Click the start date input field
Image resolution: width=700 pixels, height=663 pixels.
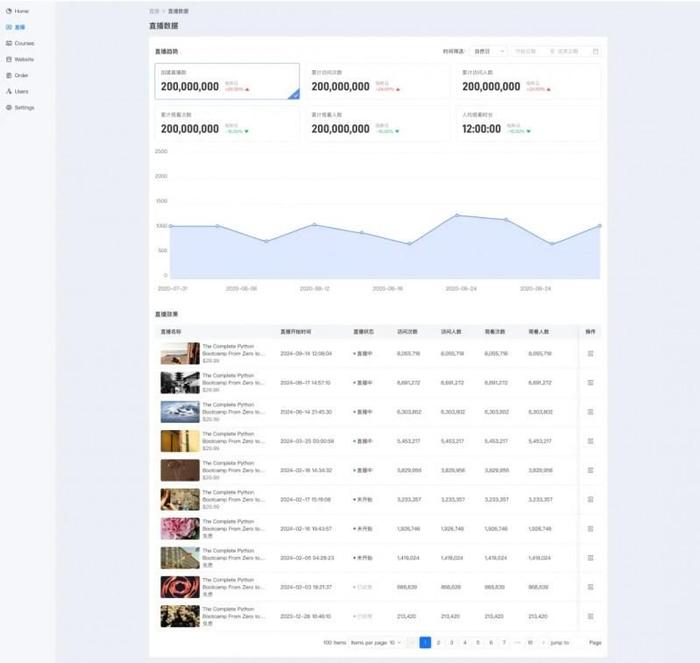(526, 51)
